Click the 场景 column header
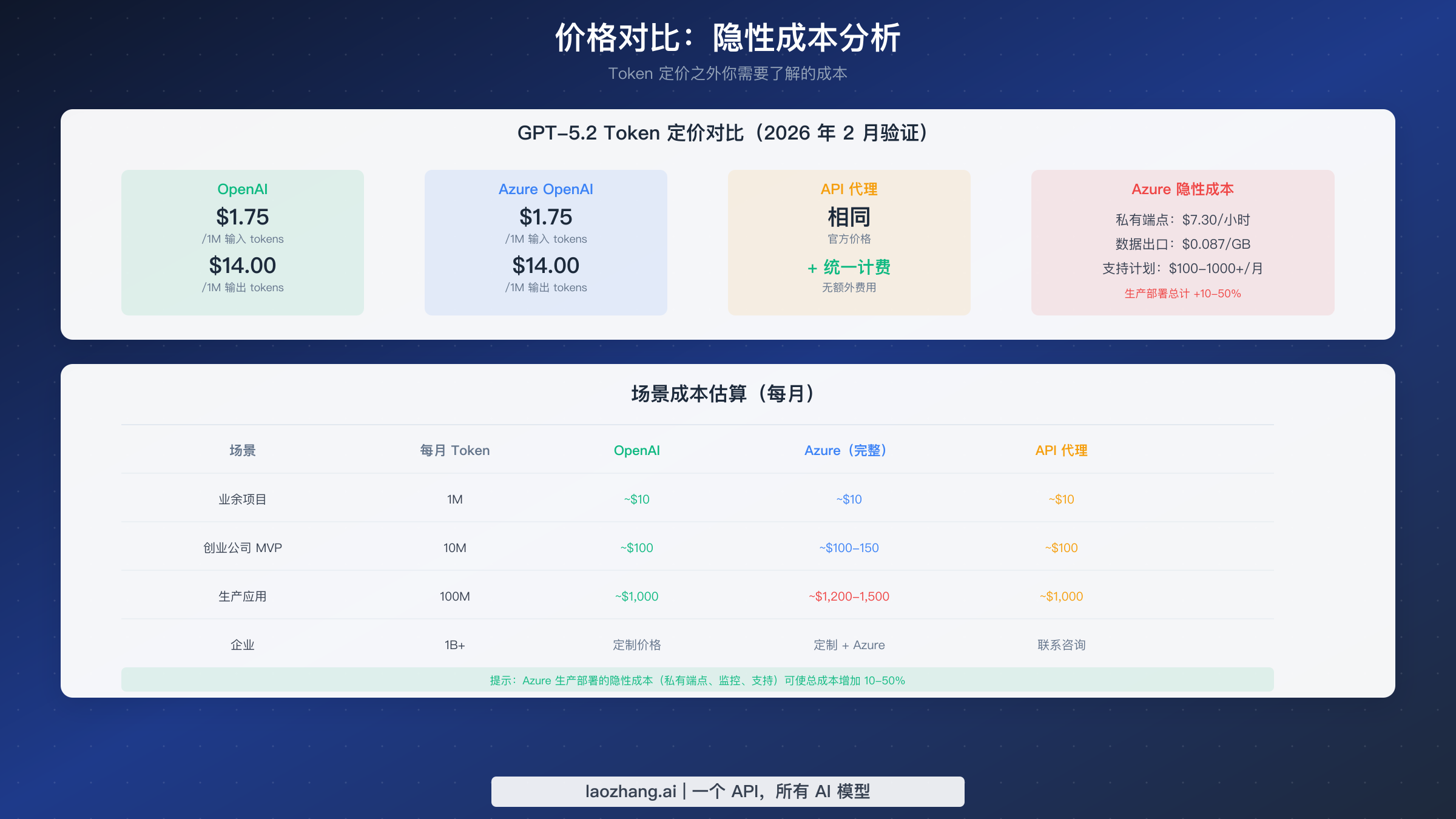The width and height of the screenshot is (1456, 819). 243,450
